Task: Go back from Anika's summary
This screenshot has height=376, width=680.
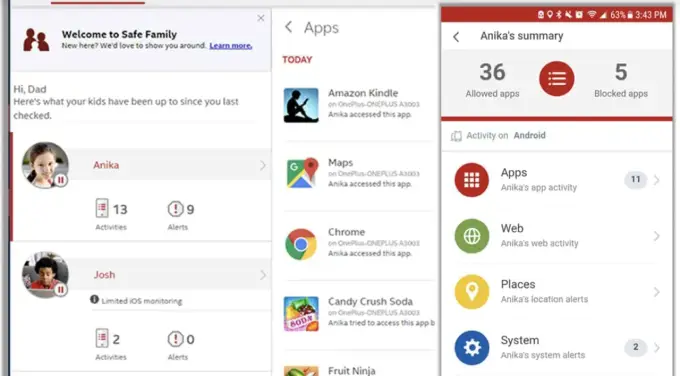Action: [456, 37]
